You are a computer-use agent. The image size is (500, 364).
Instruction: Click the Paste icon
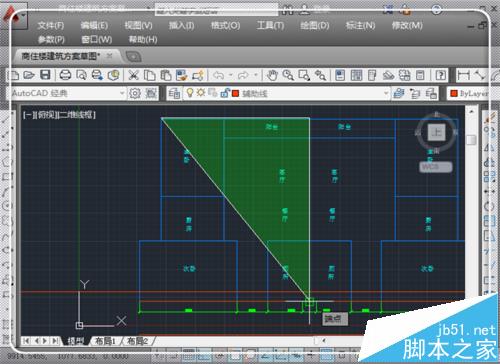pyautogui.click(x=166, y=75)
